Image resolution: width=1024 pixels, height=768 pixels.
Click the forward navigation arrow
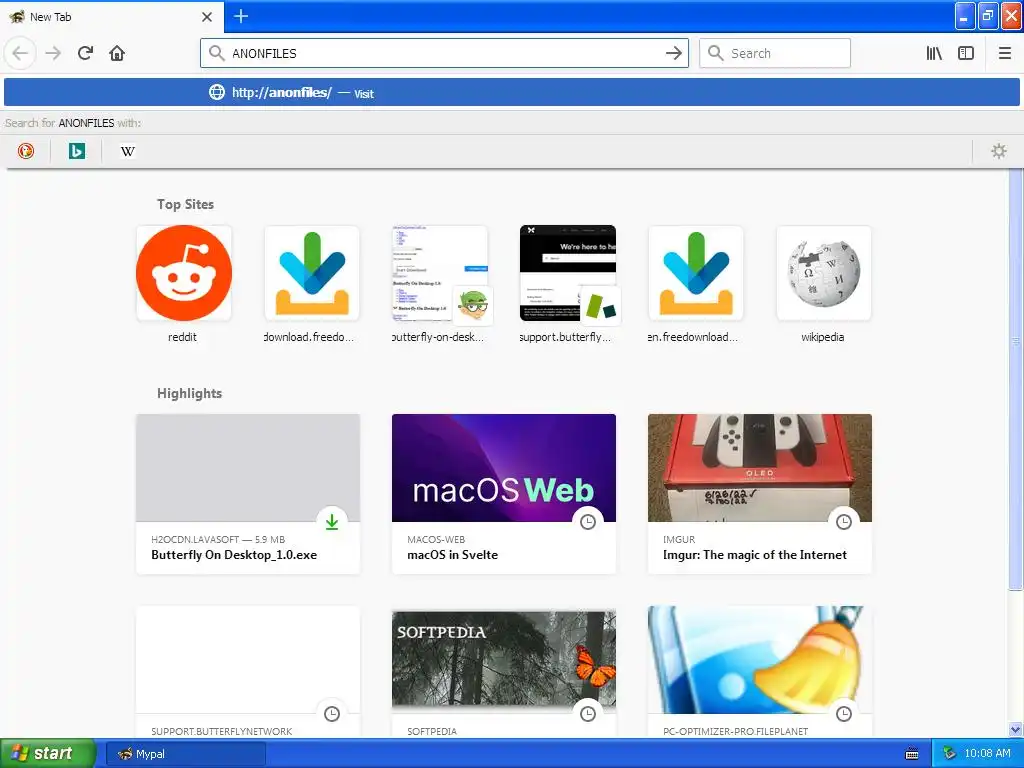click(x=53, y=53)
